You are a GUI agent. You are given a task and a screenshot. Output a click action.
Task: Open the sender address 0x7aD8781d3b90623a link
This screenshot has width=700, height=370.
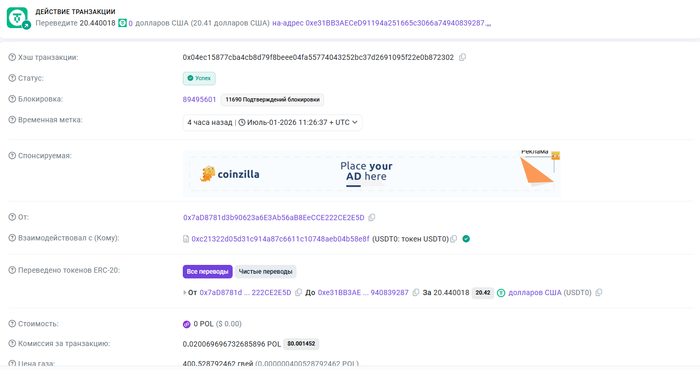pos(274,217)
